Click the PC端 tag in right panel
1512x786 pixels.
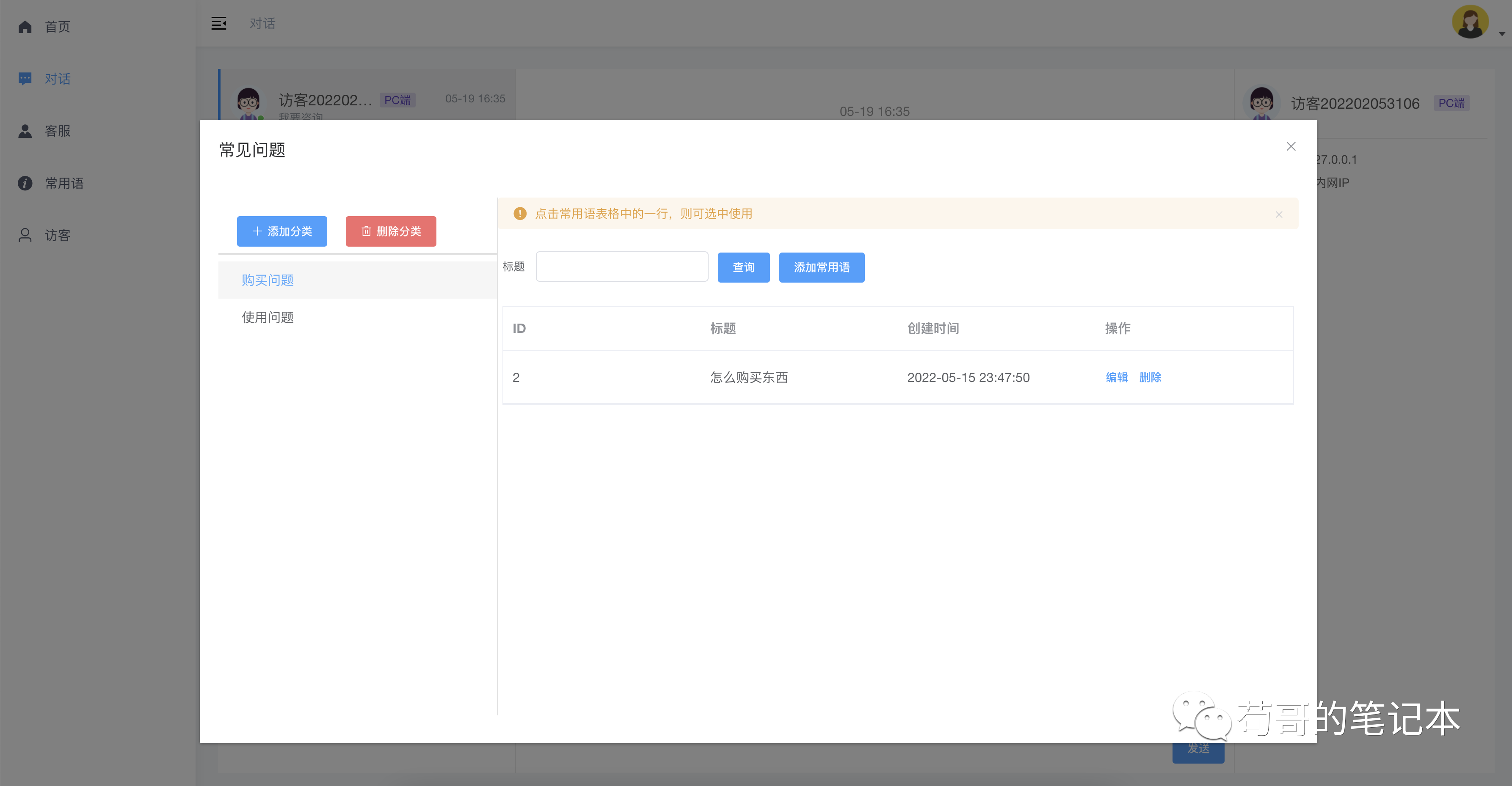(1451, 103)
